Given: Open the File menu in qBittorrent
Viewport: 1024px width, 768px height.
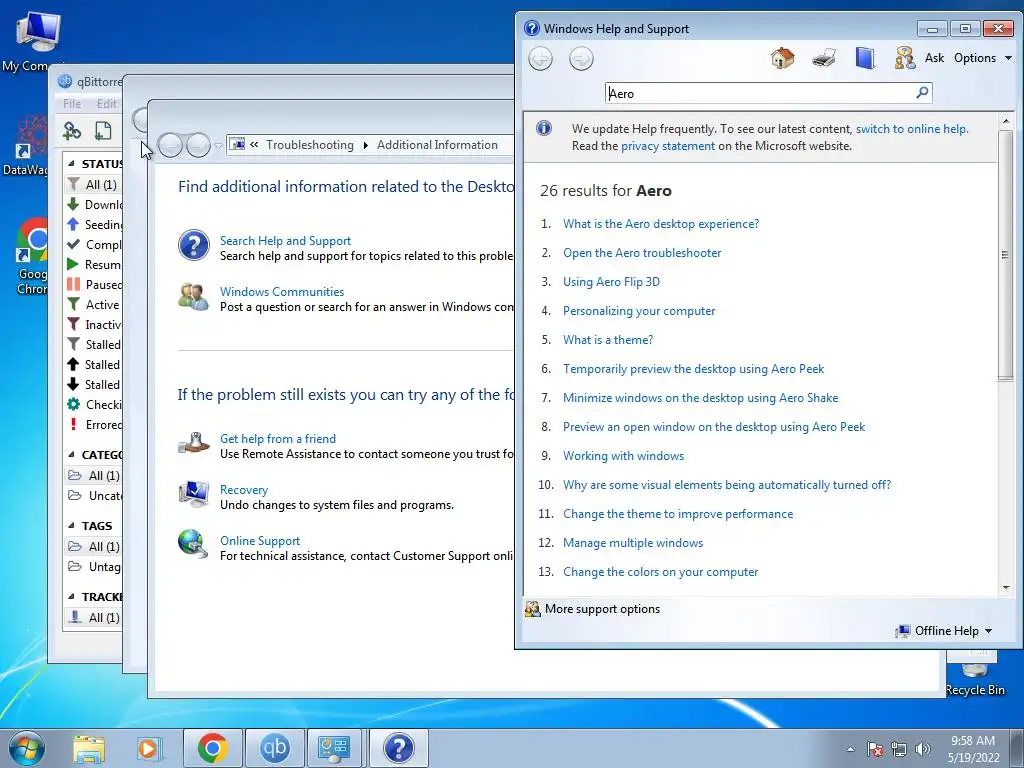Looking at the screenshot, I should click(72, 103).
